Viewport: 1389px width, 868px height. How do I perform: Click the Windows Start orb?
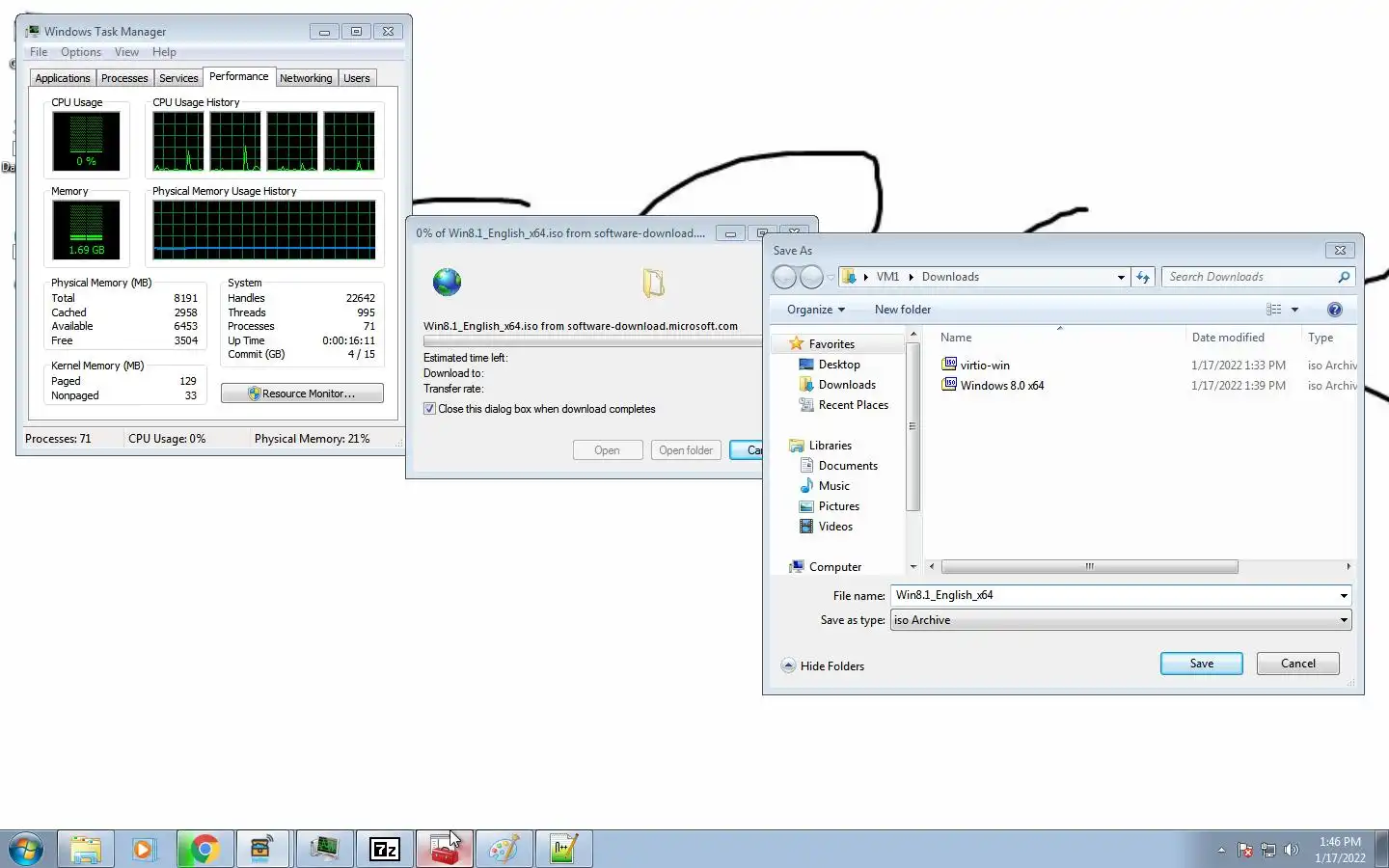click(26, 849)
